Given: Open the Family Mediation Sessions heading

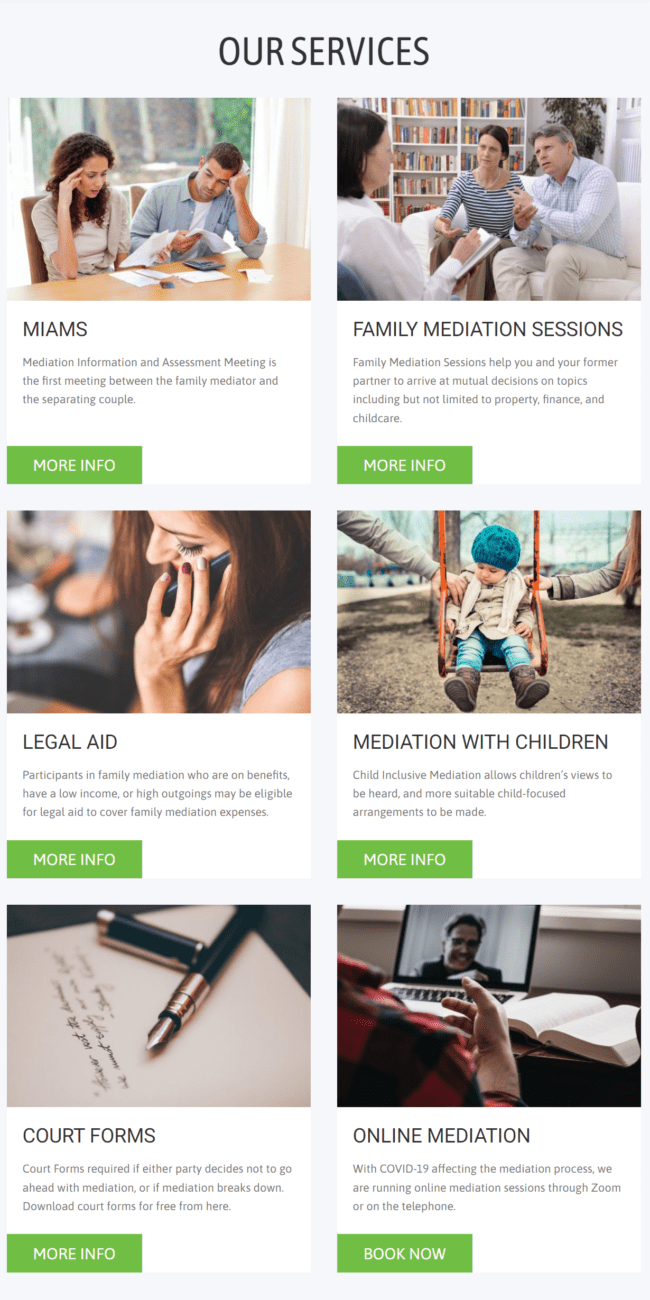Looking at the screenshot, I should [x=488, y=329].
